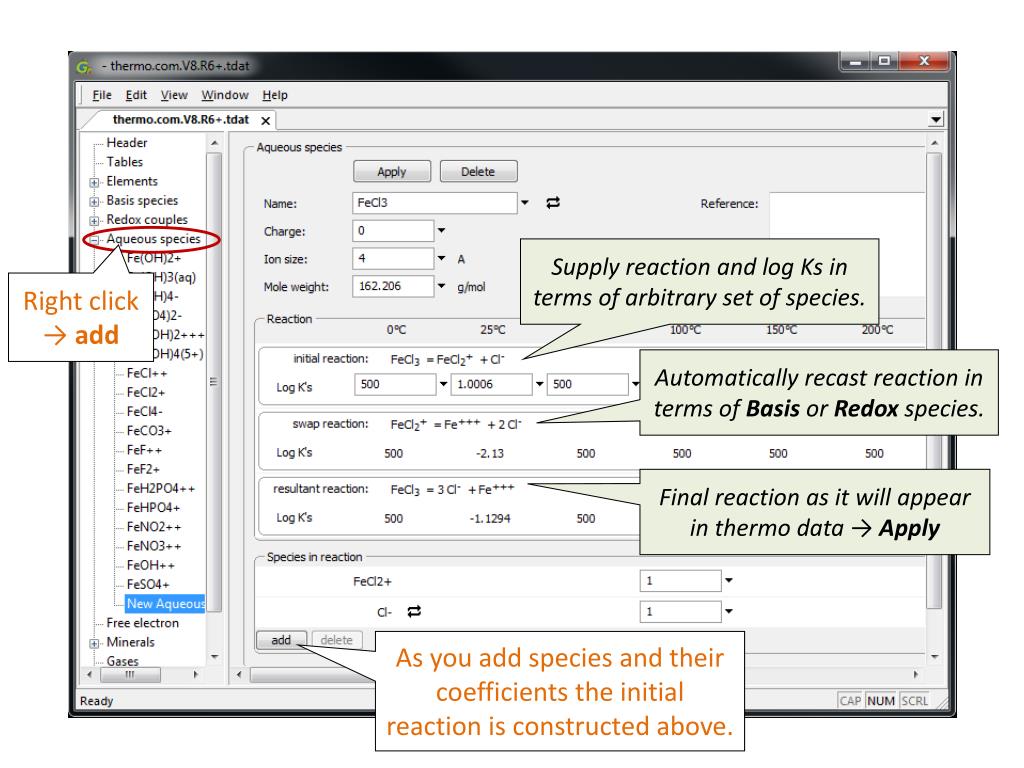
Task: Click the swap icon next to Name field
Action: [x=552, y=203]
